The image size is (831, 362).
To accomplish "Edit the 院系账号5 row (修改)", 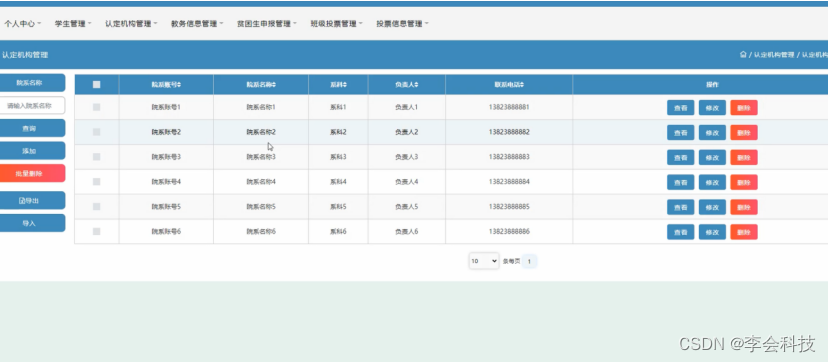I will pos(712,207).
